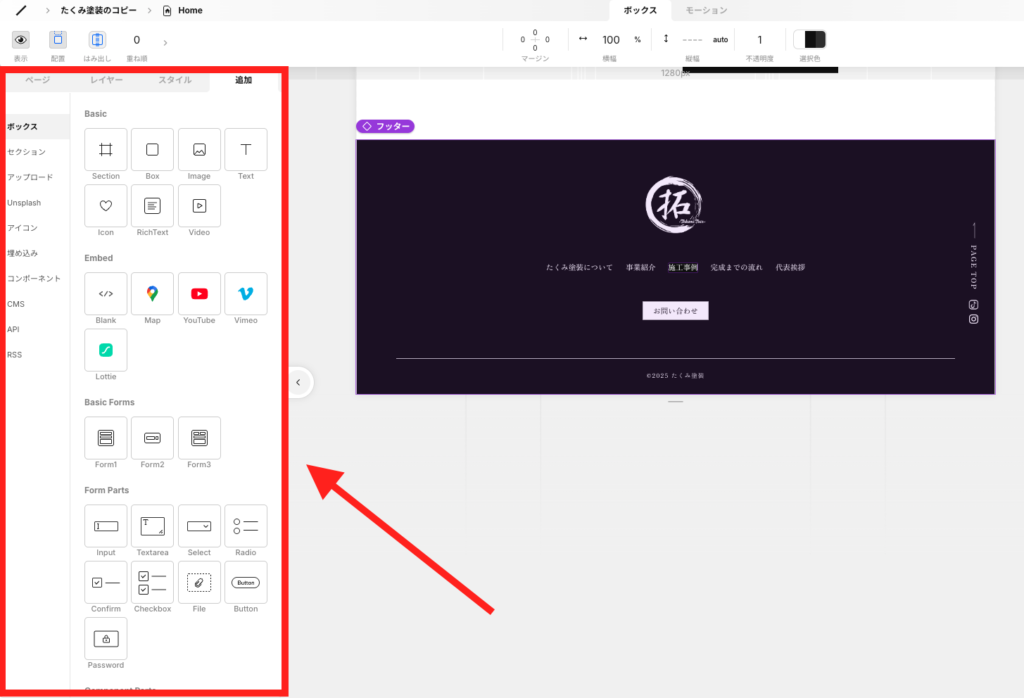Edit the 横幅 width value 100

[611, 40]
